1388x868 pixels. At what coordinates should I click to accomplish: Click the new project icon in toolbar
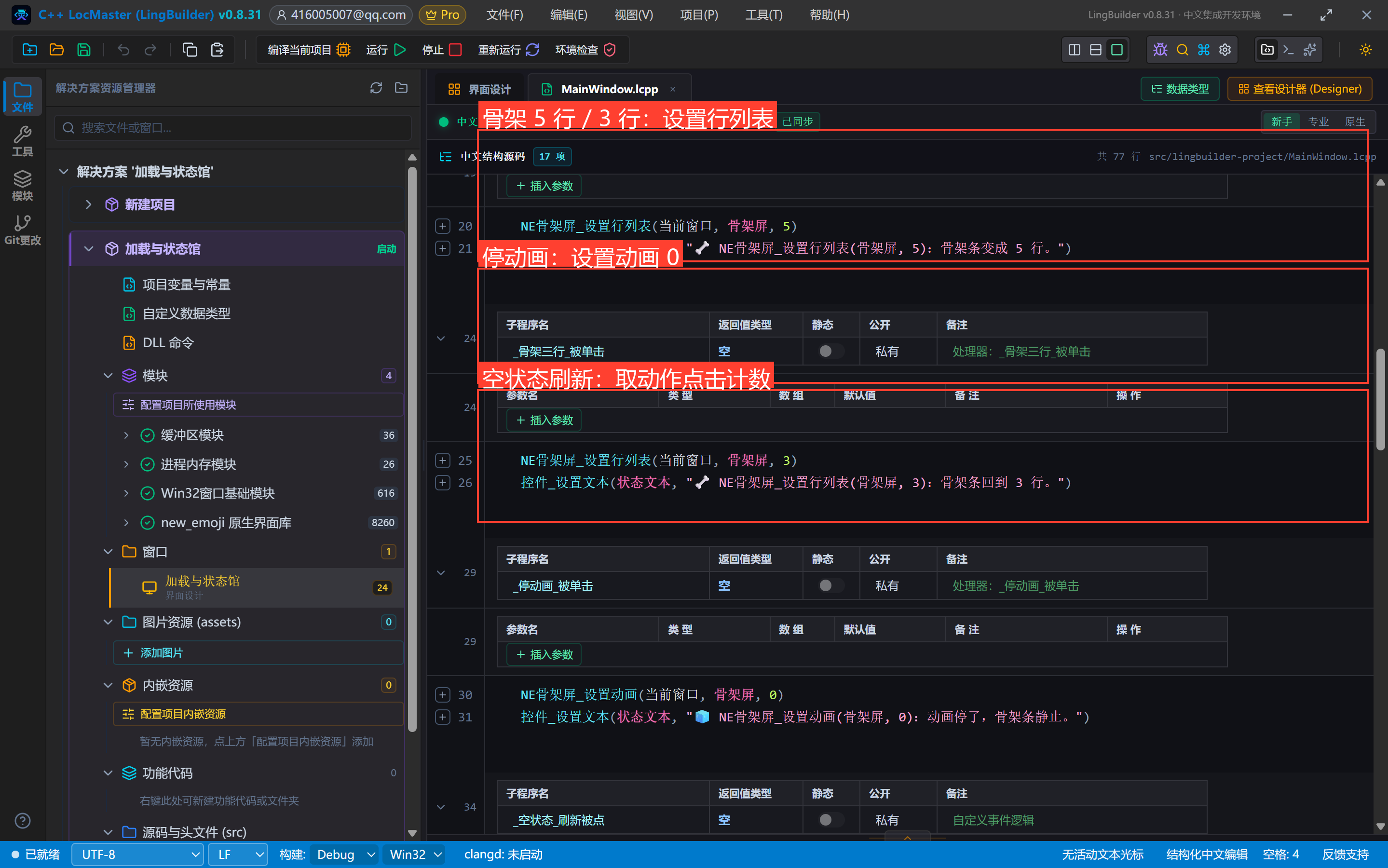point(29,50)
